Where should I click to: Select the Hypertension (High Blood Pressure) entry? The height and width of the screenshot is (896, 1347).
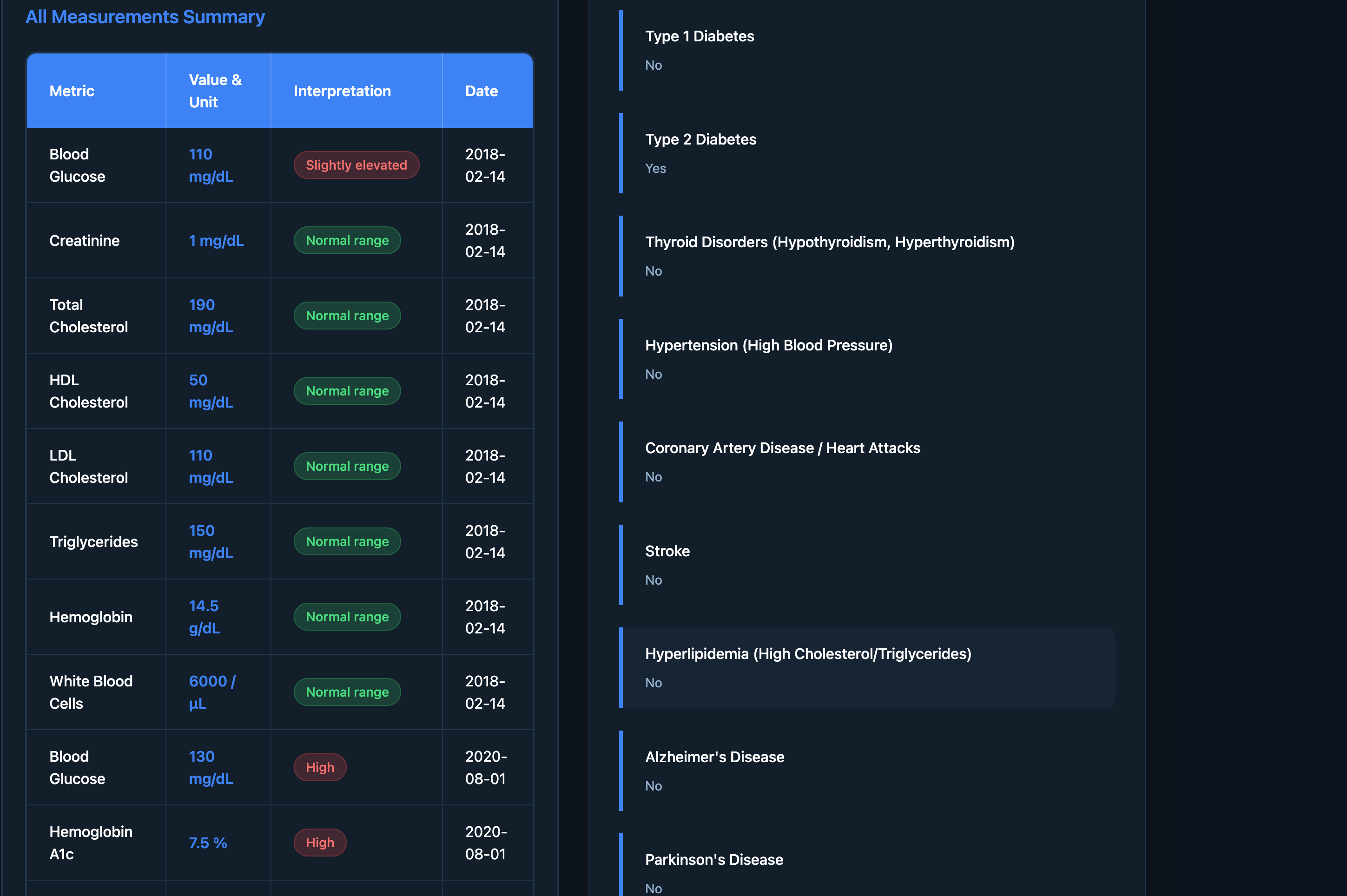point(768,345)
